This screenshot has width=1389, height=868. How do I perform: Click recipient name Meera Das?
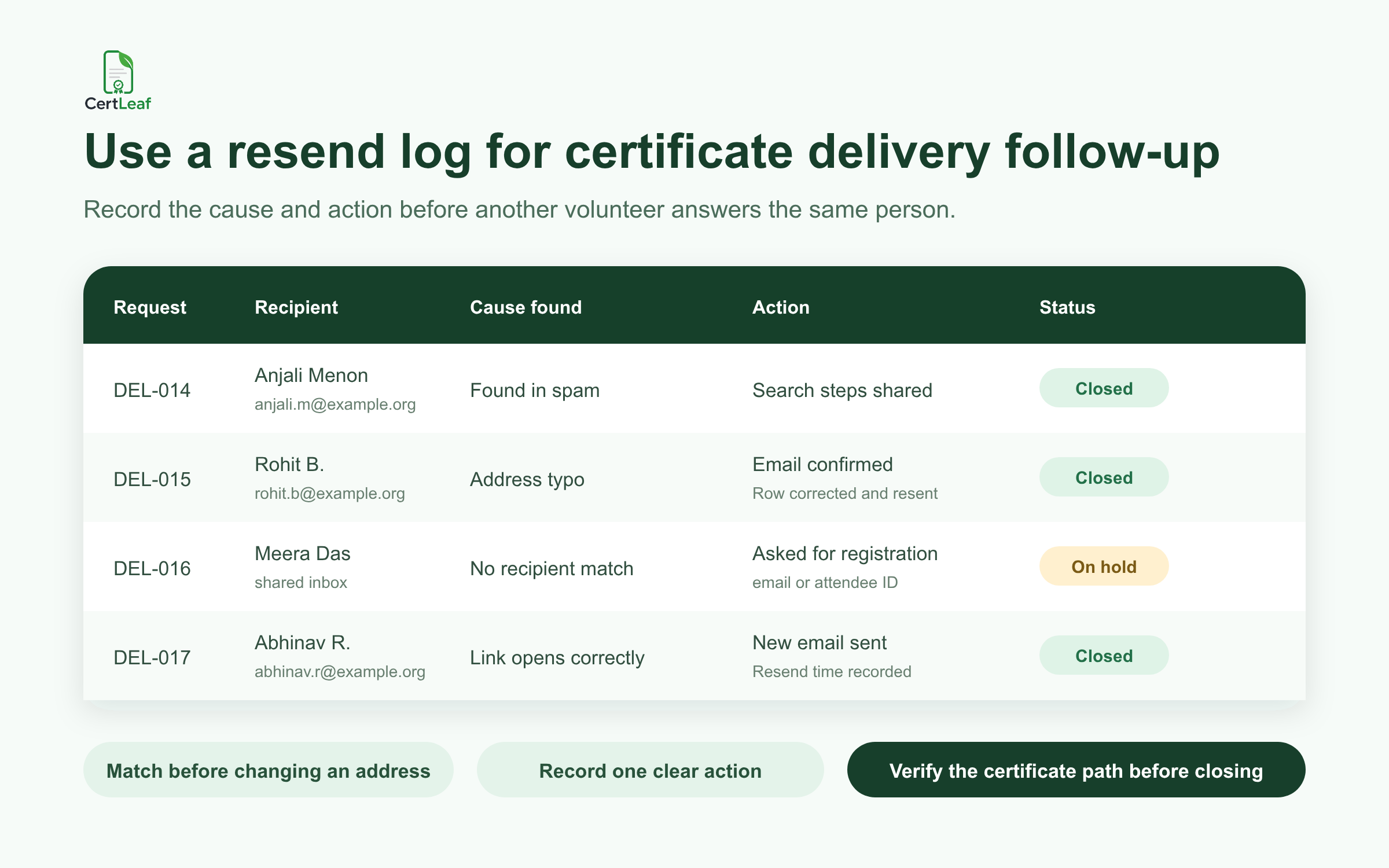click(303, 554)
